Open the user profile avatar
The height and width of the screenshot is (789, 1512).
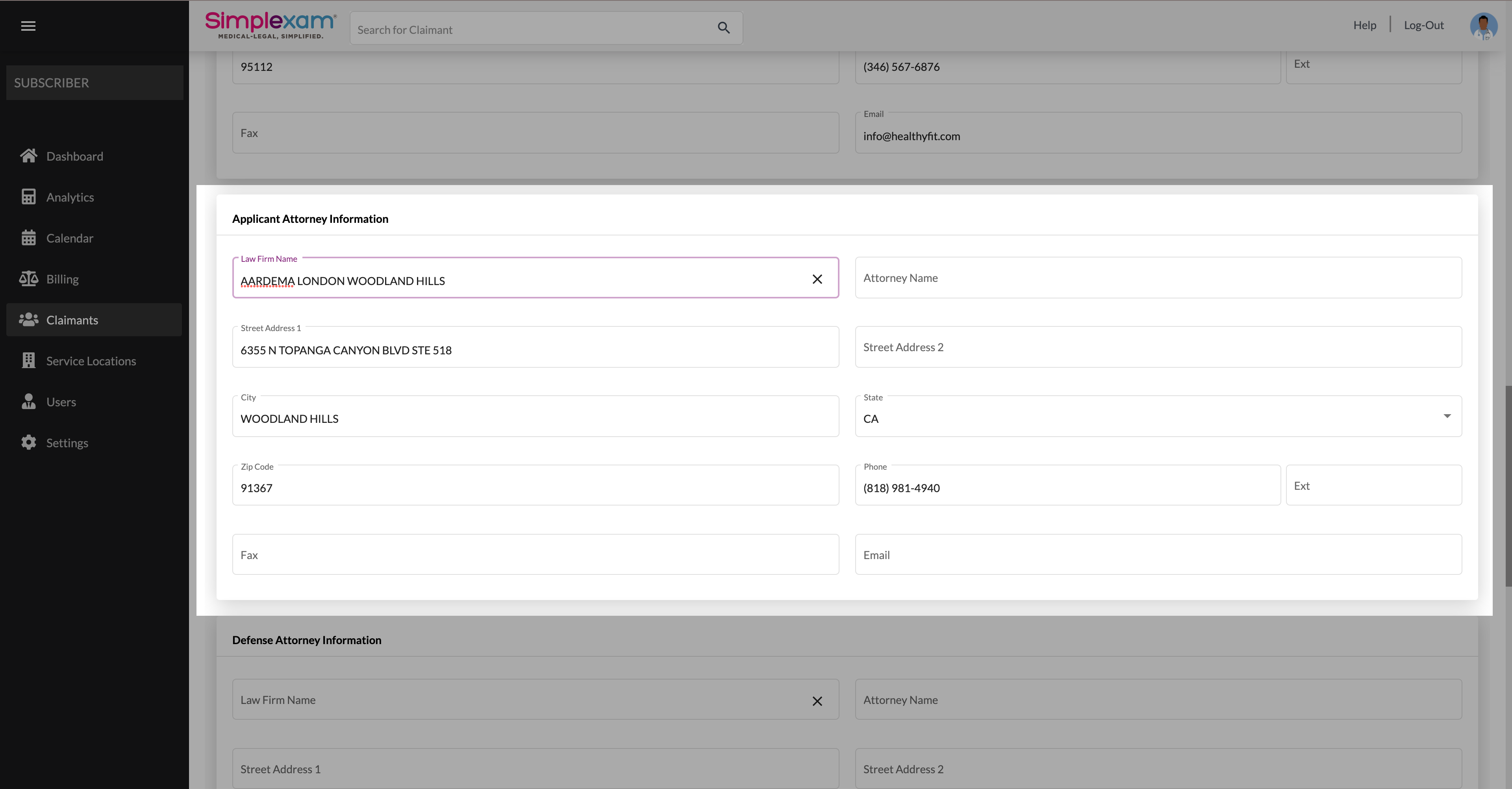[x=1483, y=26]
